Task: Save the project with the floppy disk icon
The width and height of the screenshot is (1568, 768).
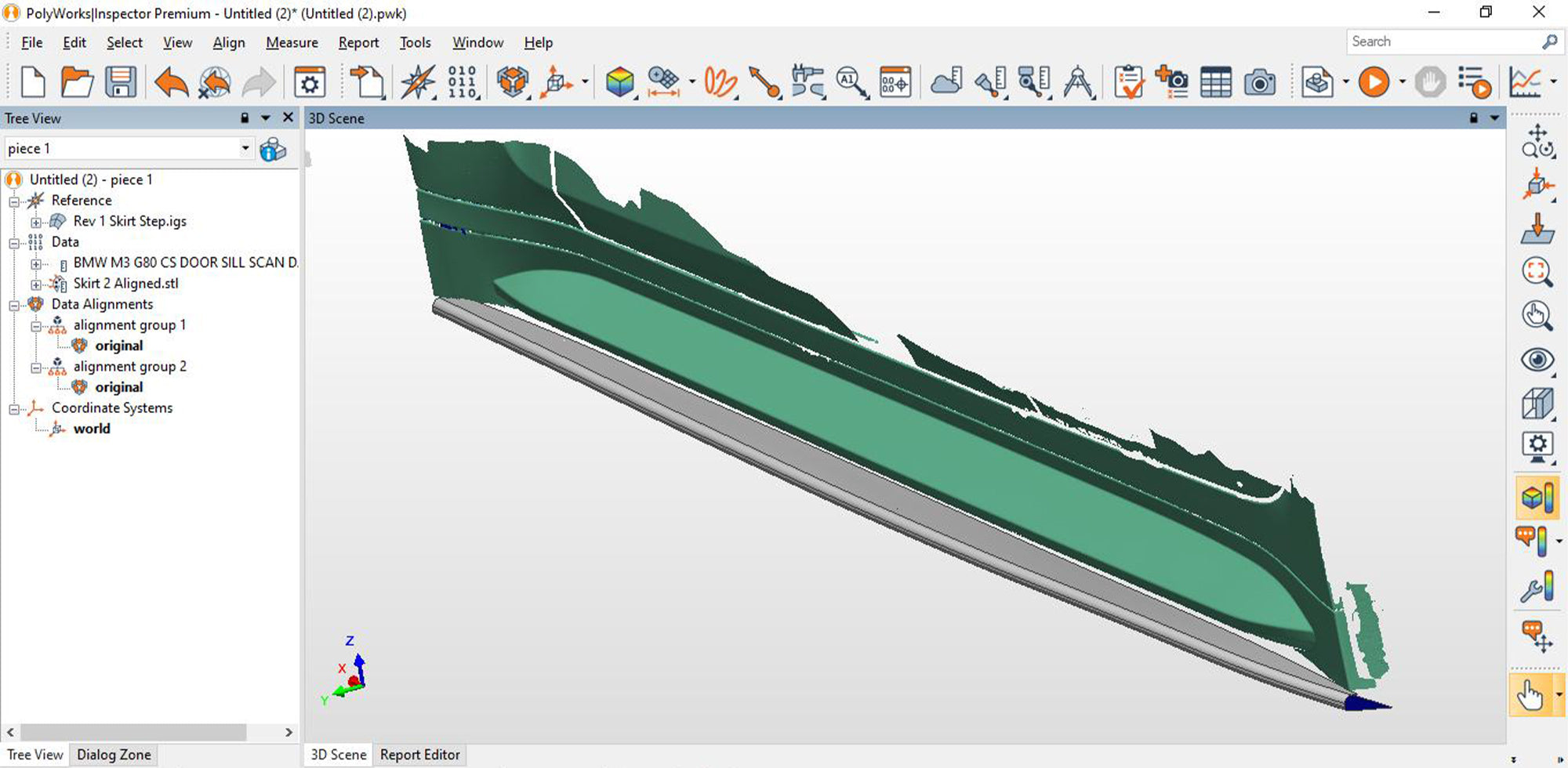Action: click(x=121, y=82)
